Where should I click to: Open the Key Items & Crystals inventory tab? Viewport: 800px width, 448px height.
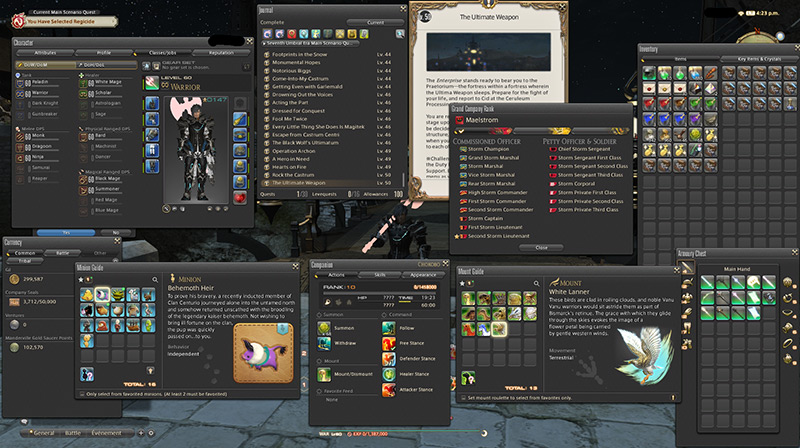(759, 59)
